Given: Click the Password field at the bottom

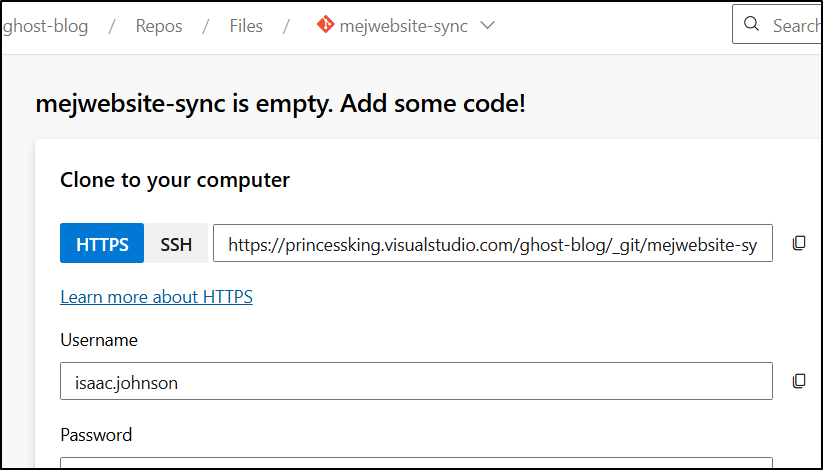Looking at the screenshot, I should [x=416, y=463].
